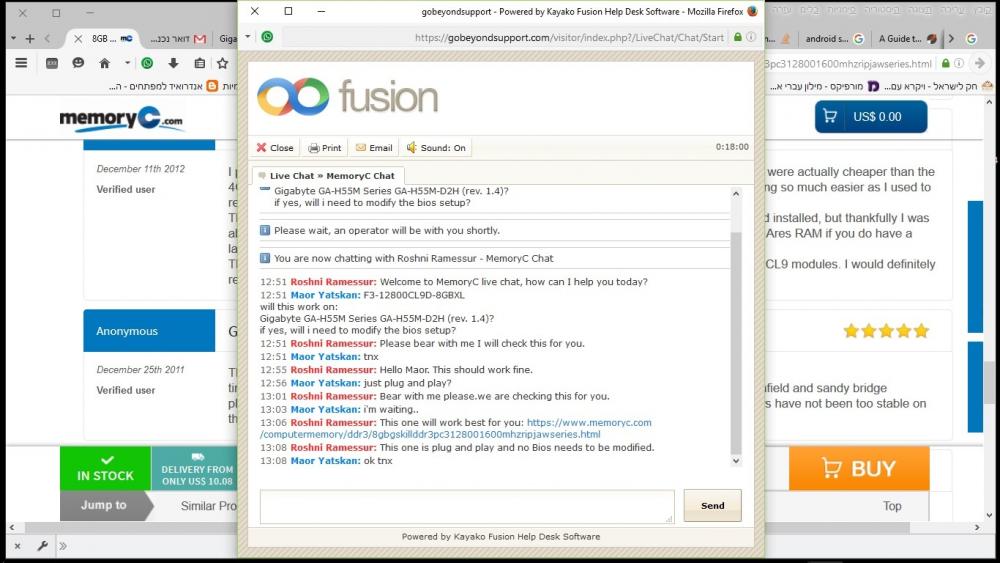Click the chat transcript scroll-up arrow
Image resolution: width=1000 pixels, height=563 pixels.
click(736, 194)
